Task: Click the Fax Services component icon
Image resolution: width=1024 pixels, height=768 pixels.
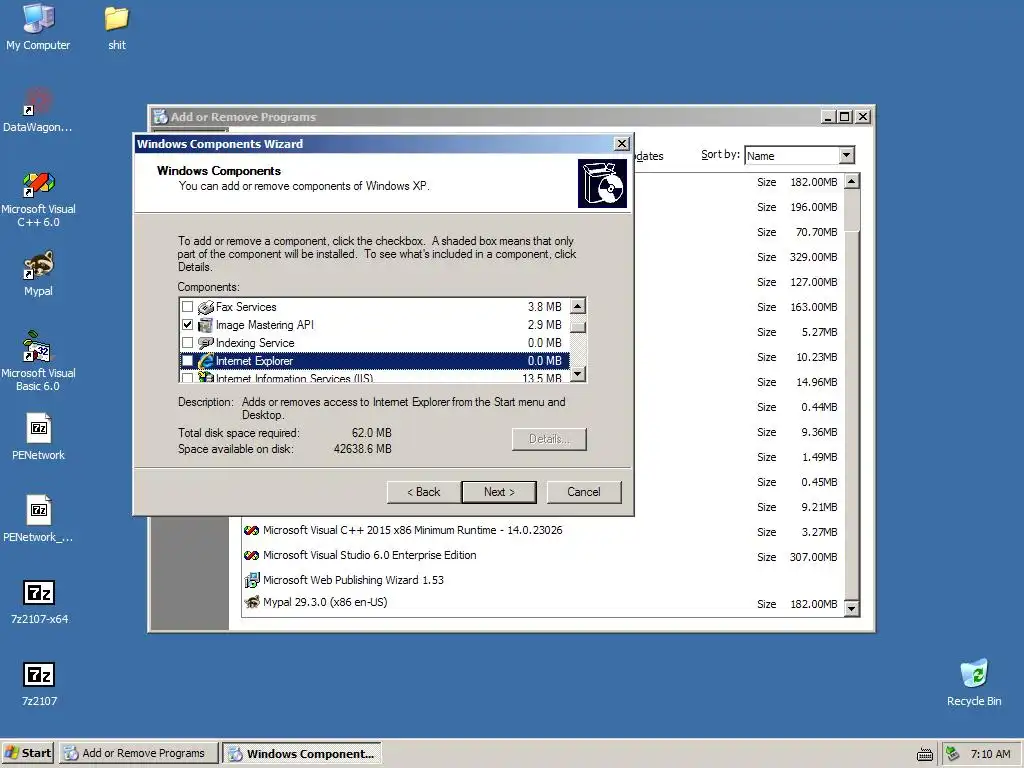Action: (206, 307)
